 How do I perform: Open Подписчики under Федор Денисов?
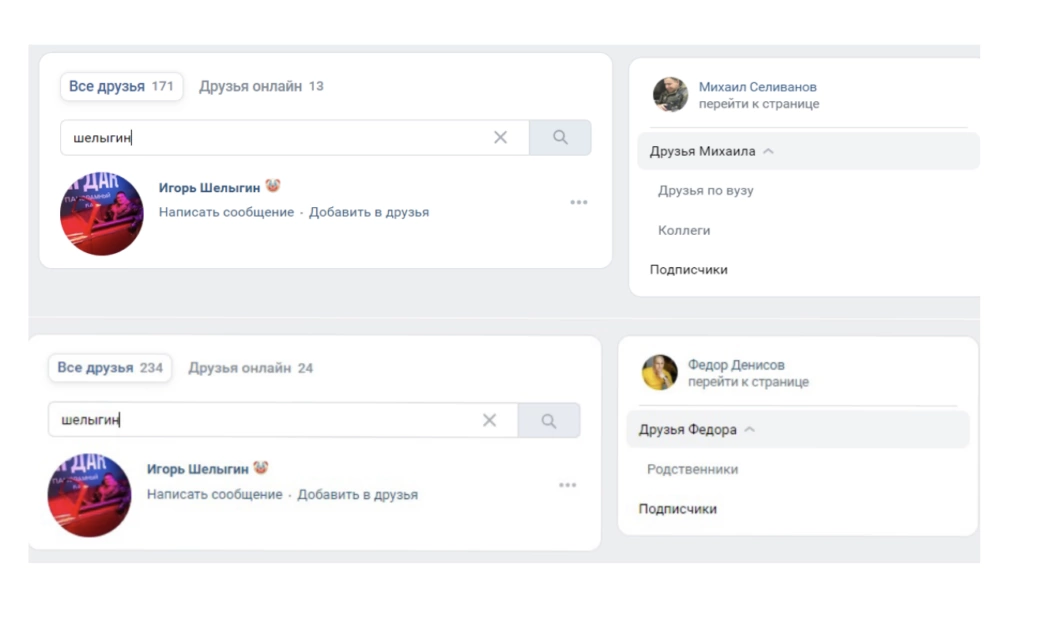(678, 509)
